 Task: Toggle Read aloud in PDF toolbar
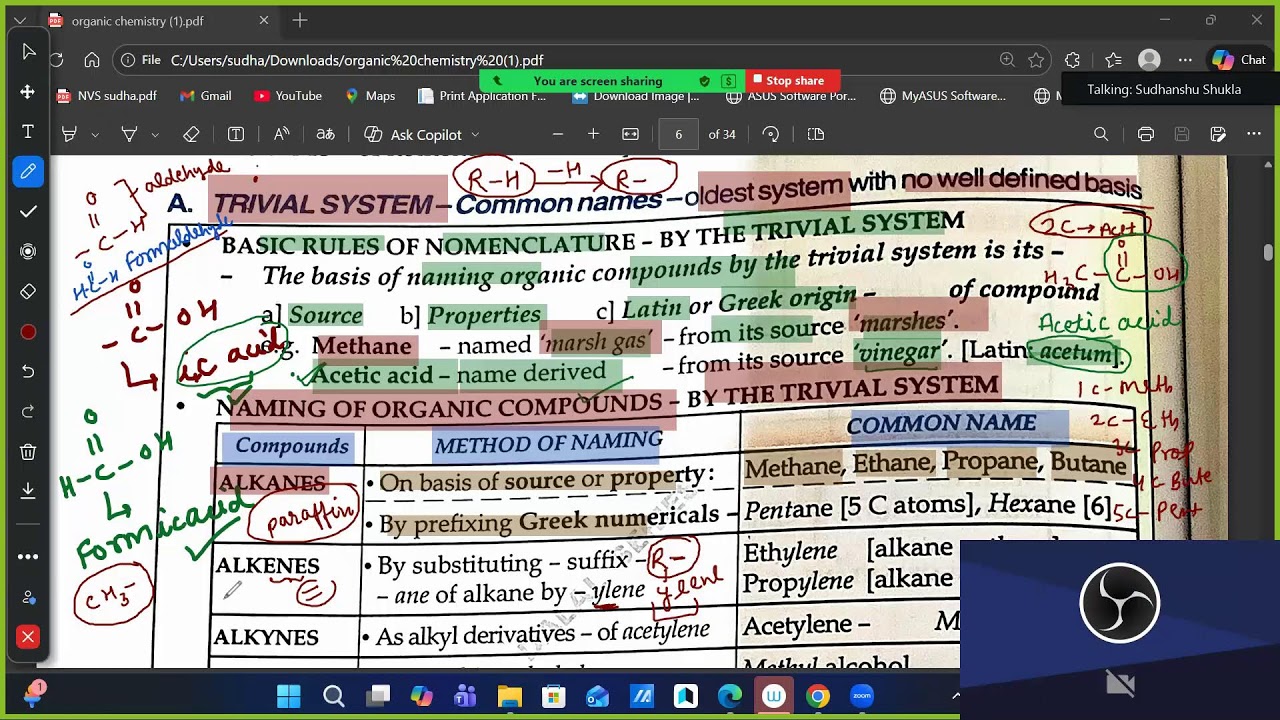point(281,134)
